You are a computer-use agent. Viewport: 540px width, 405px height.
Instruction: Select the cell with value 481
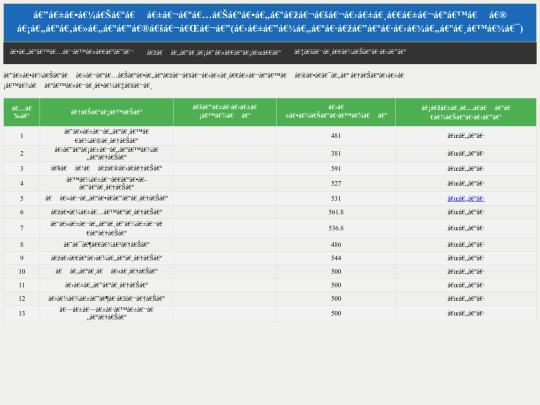pyautogui.click(x=336, y=136)
